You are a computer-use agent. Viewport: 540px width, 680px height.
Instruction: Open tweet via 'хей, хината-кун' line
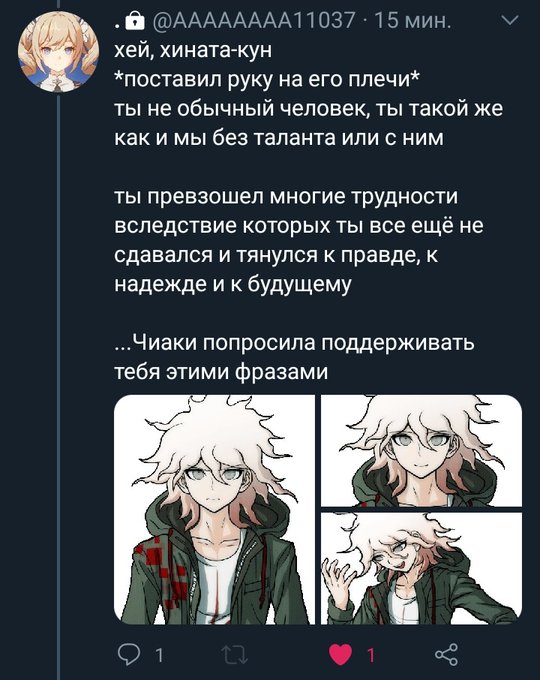click(193, 50)
